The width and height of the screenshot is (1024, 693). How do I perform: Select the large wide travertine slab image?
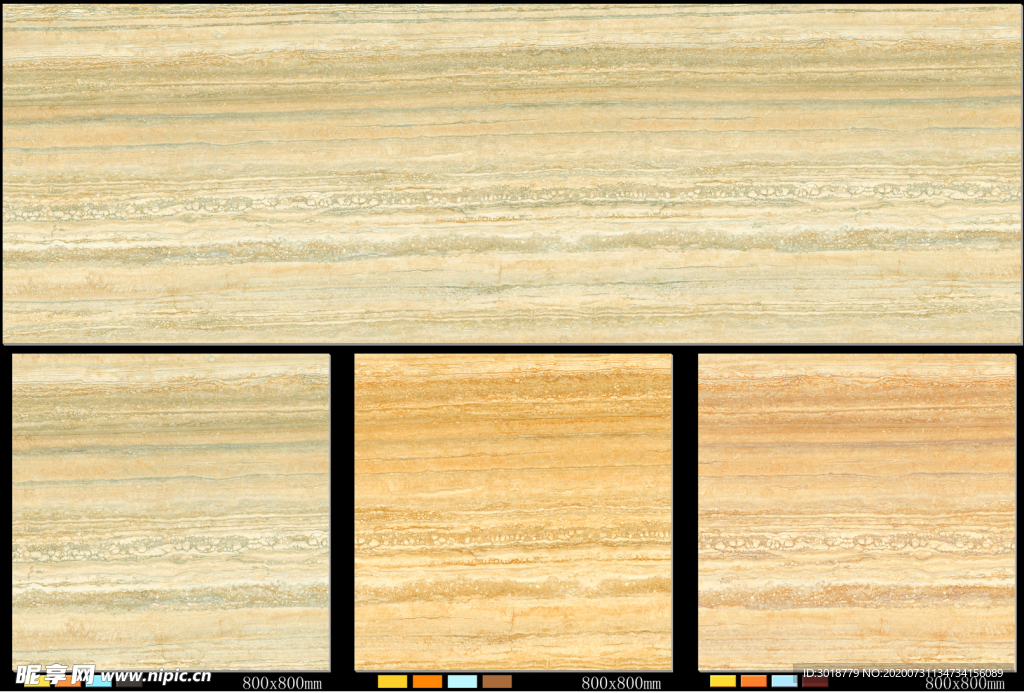(x=512, y=174)
